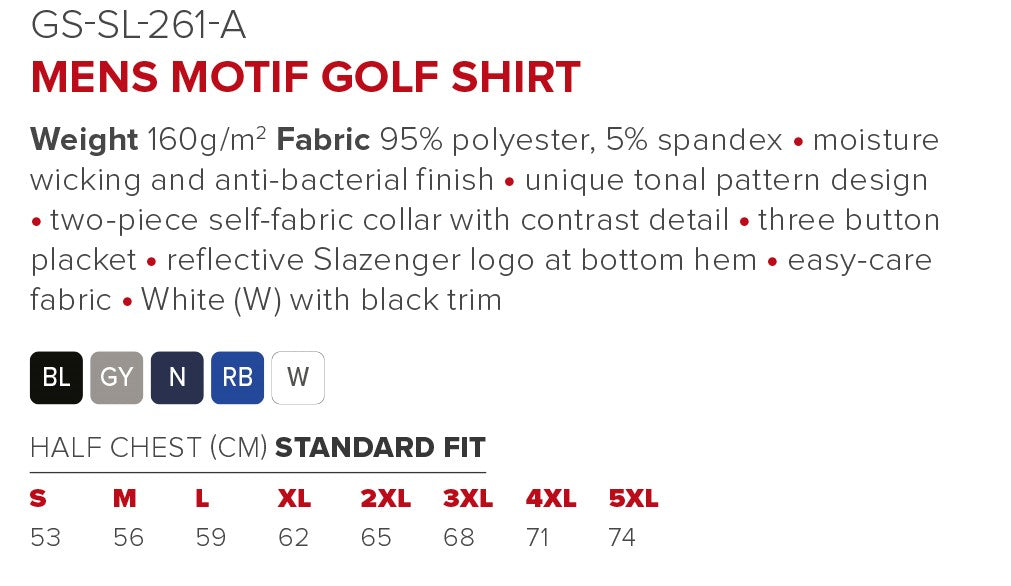
Task: Select the royal blue RB swatch
Action: coord(237,377)
